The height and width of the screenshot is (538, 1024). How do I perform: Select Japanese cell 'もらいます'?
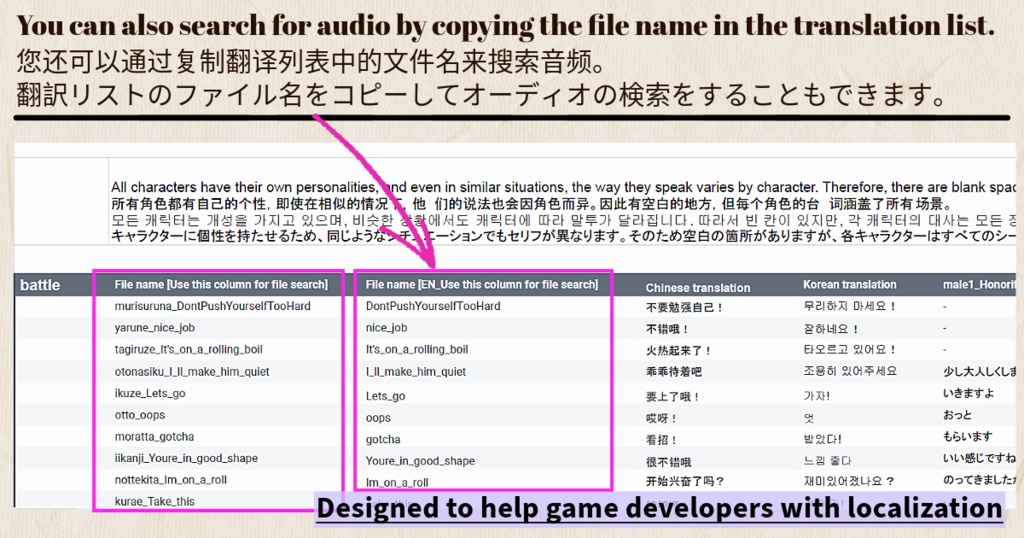(968, 436)
